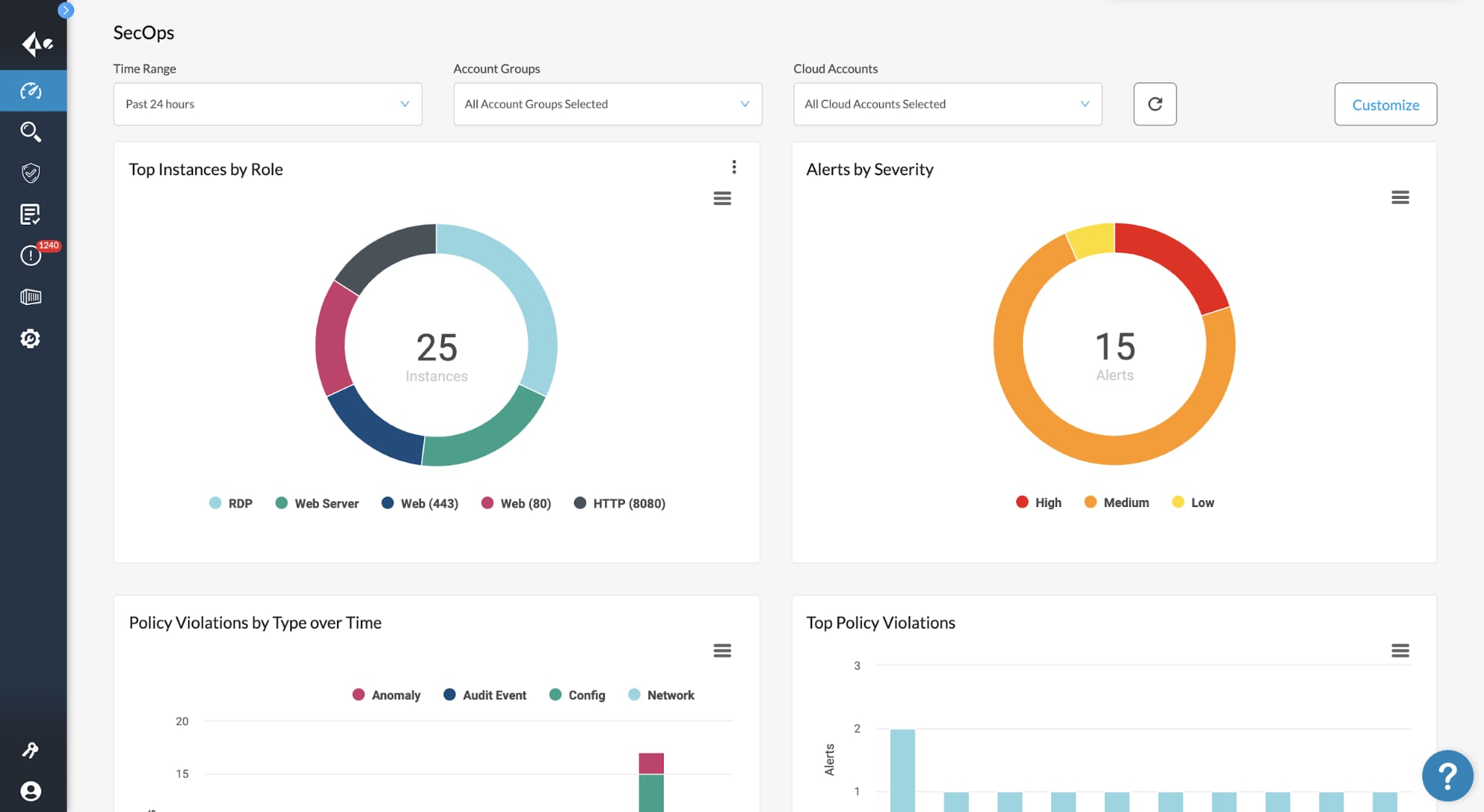Open the help question mark bubble
The image size is (1484, 812).
[x=1447, y=776]
